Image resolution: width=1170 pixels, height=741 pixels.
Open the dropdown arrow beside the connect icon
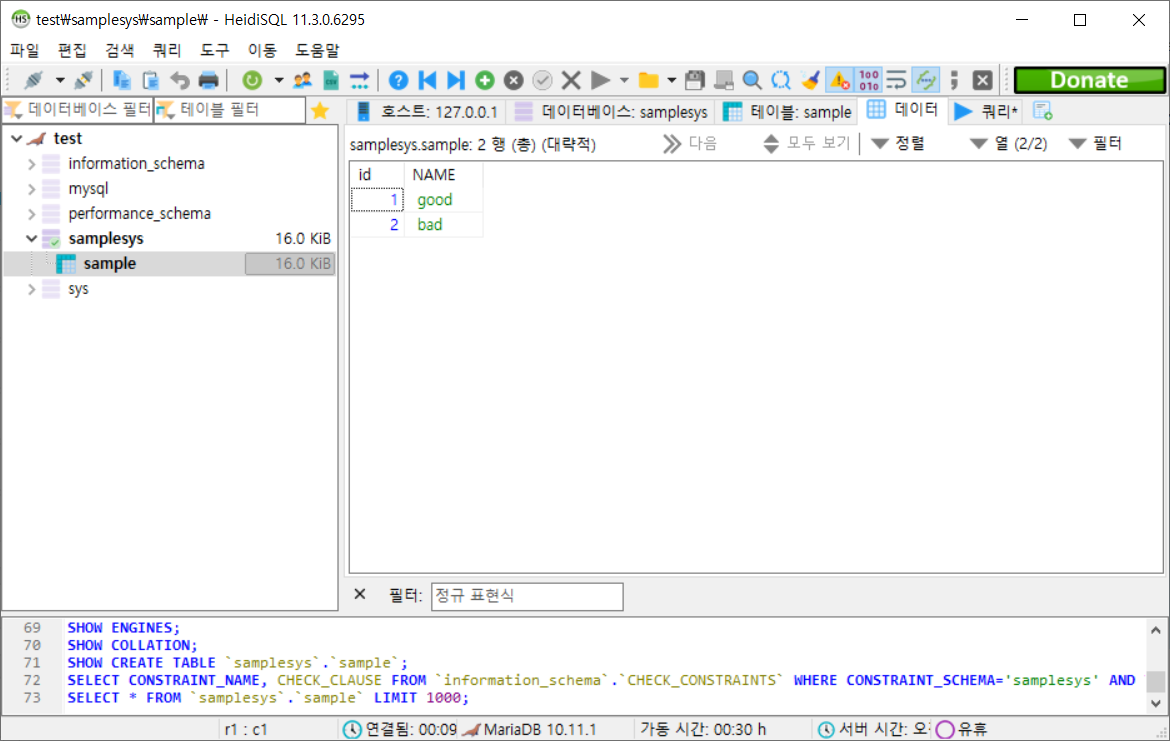pos(60,80)
